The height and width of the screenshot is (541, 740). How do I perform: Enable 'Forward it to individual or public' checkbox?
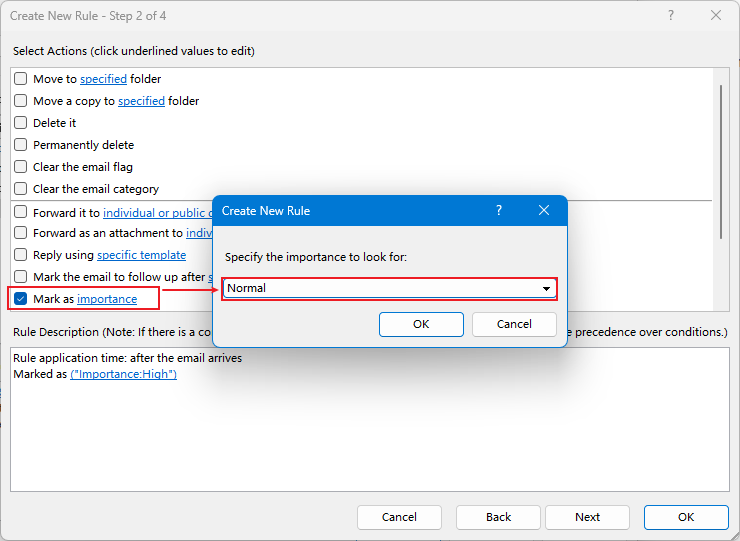point(21,212)
